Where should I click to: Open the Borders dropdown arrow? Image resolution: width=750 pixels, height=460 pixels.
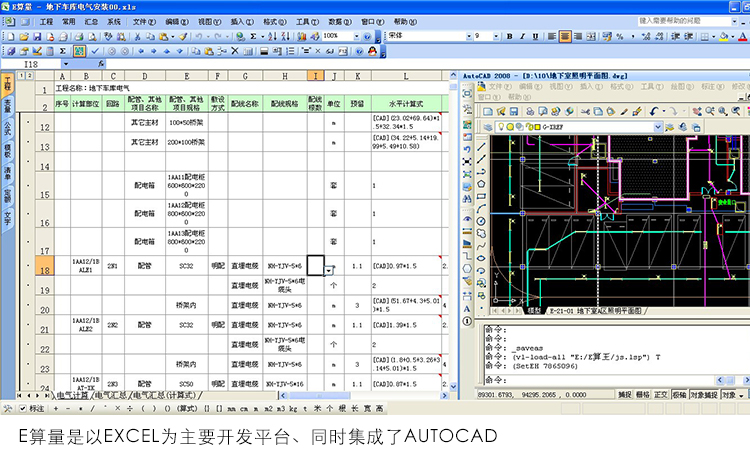tap(713, 36)
